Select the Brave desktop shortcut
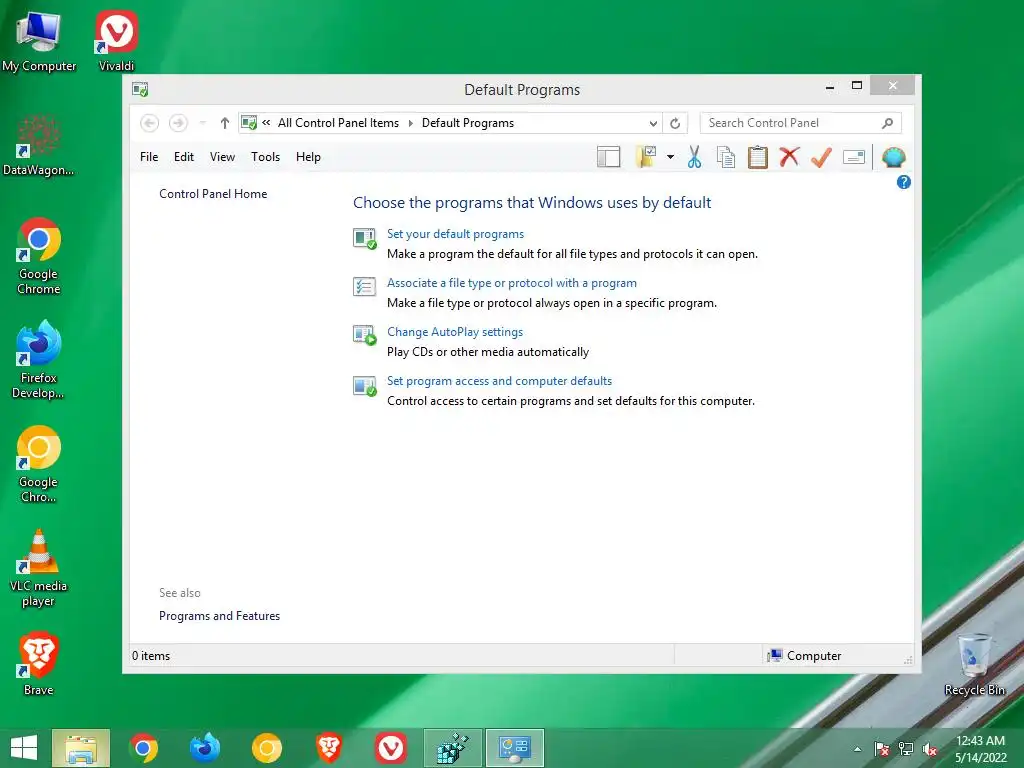This screenshot has height=768, width=1024. (x=39, y=664)
